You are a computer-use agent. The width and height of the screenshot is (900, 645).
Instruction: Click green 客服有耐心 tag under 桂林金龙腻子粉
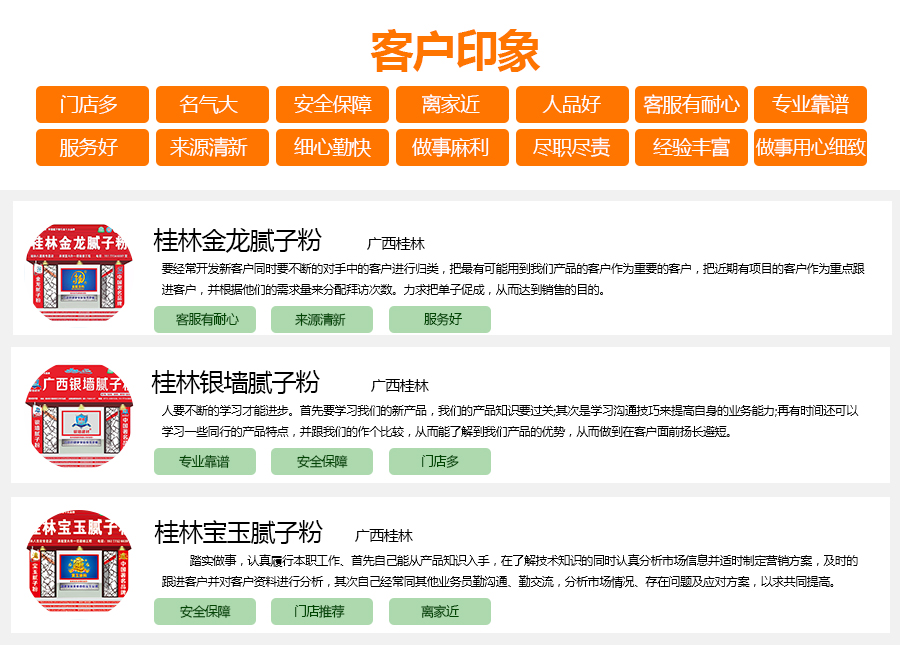(205, 320)
